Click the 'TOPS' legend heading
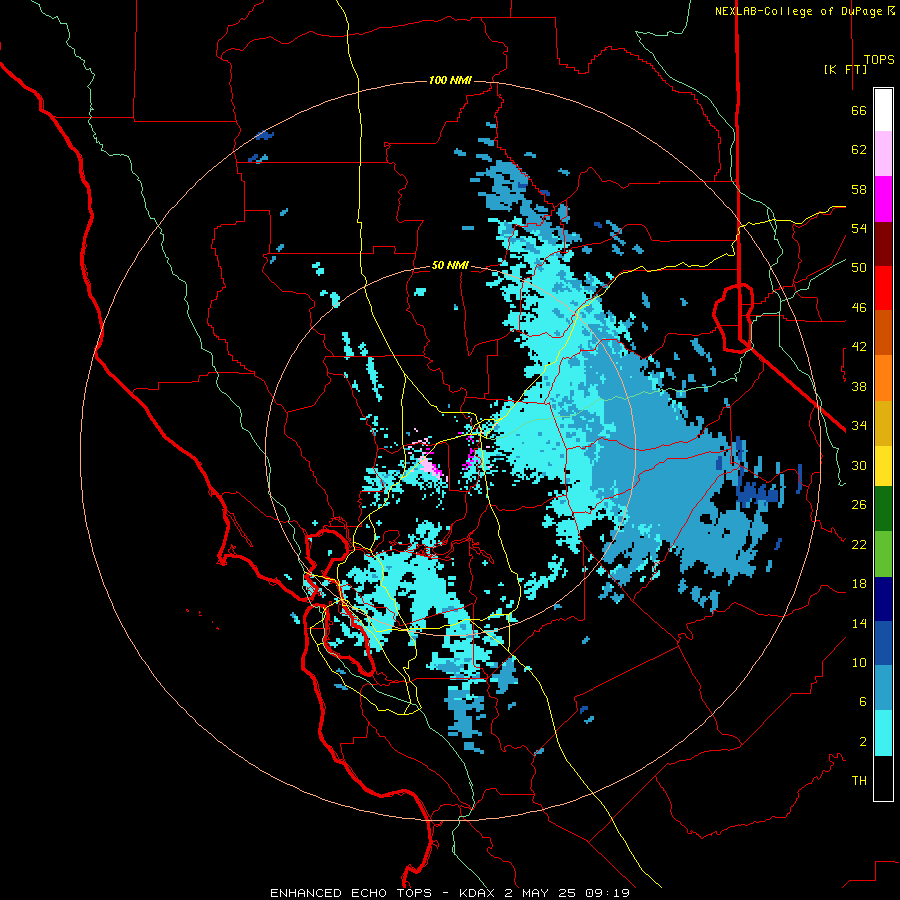The image size is (900, 900). coord(879,60)
